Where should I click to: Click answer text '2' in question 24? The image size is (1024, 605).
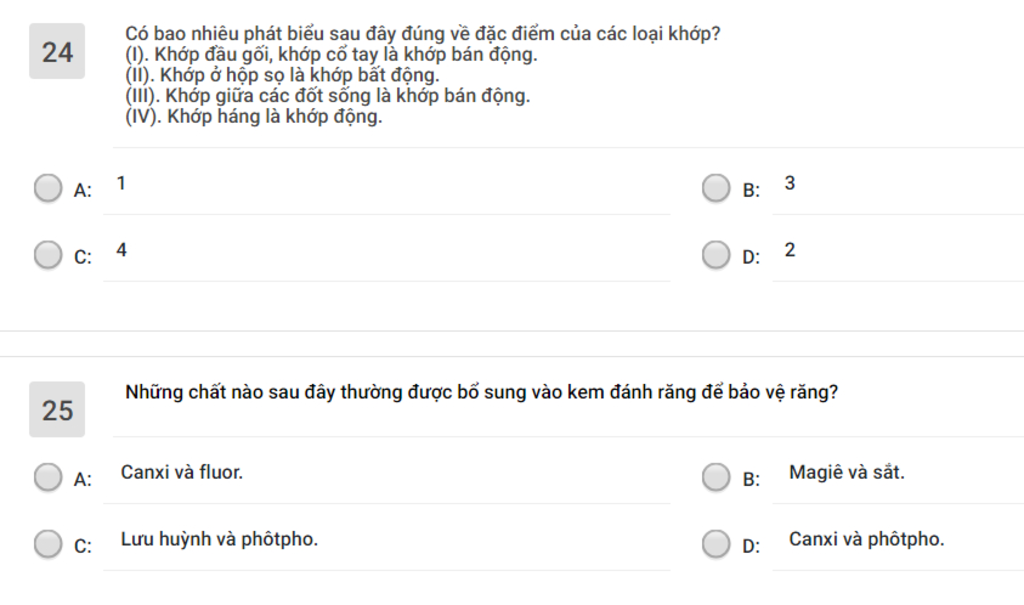[x=790, y=250]
